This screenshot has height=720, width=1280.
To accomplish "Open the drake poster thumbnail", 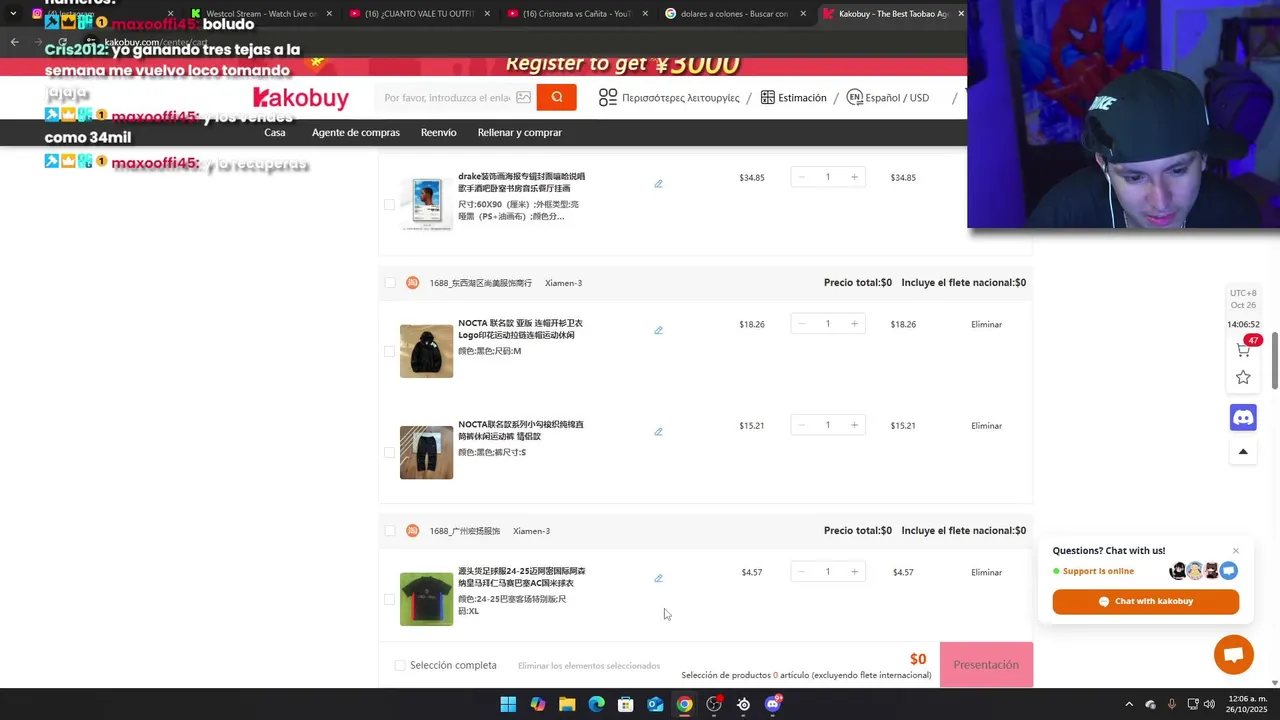I will [x=426, y=204].
